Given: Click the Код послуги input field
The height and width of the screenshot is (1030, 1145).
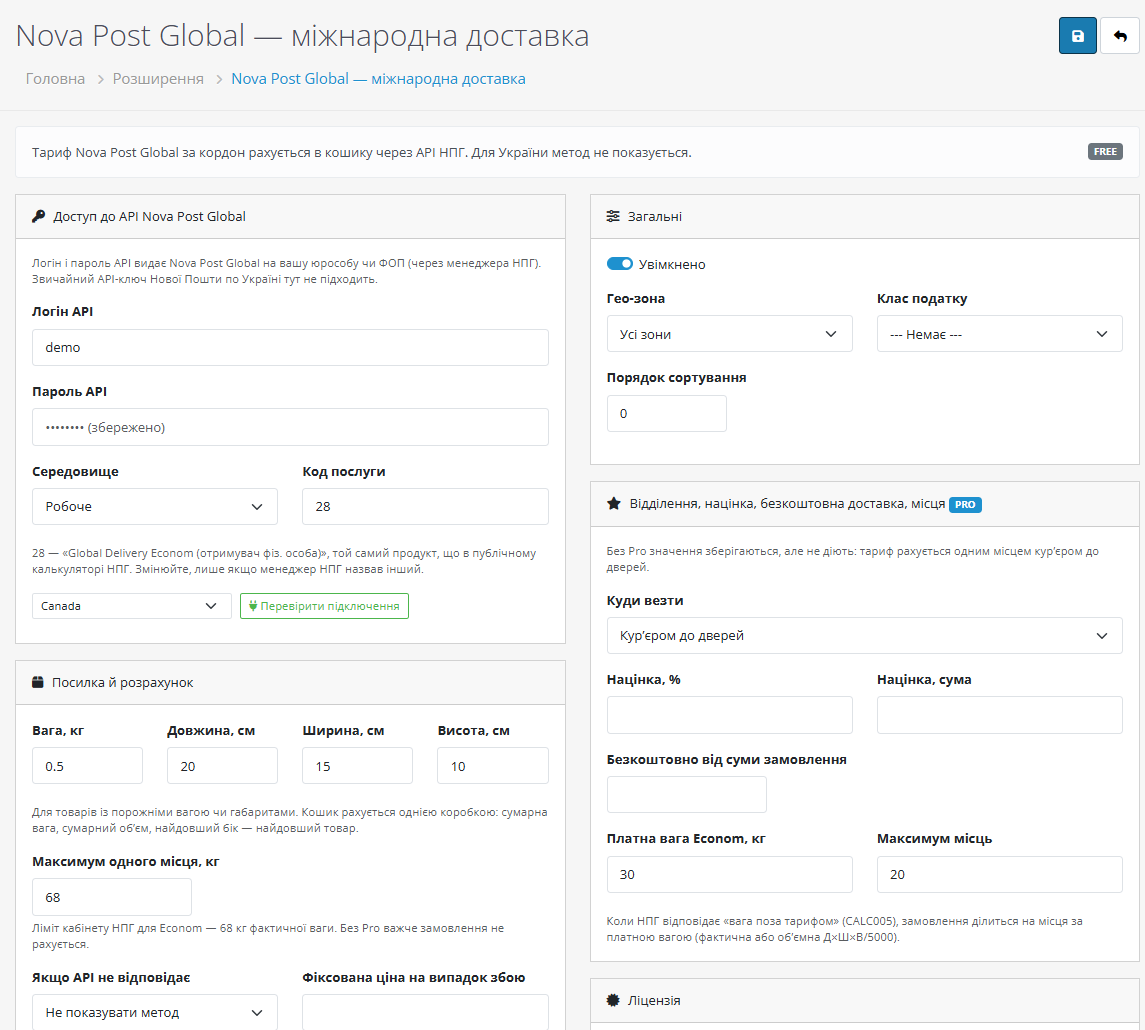Looking at the screenshot, I should click(425, 507).
